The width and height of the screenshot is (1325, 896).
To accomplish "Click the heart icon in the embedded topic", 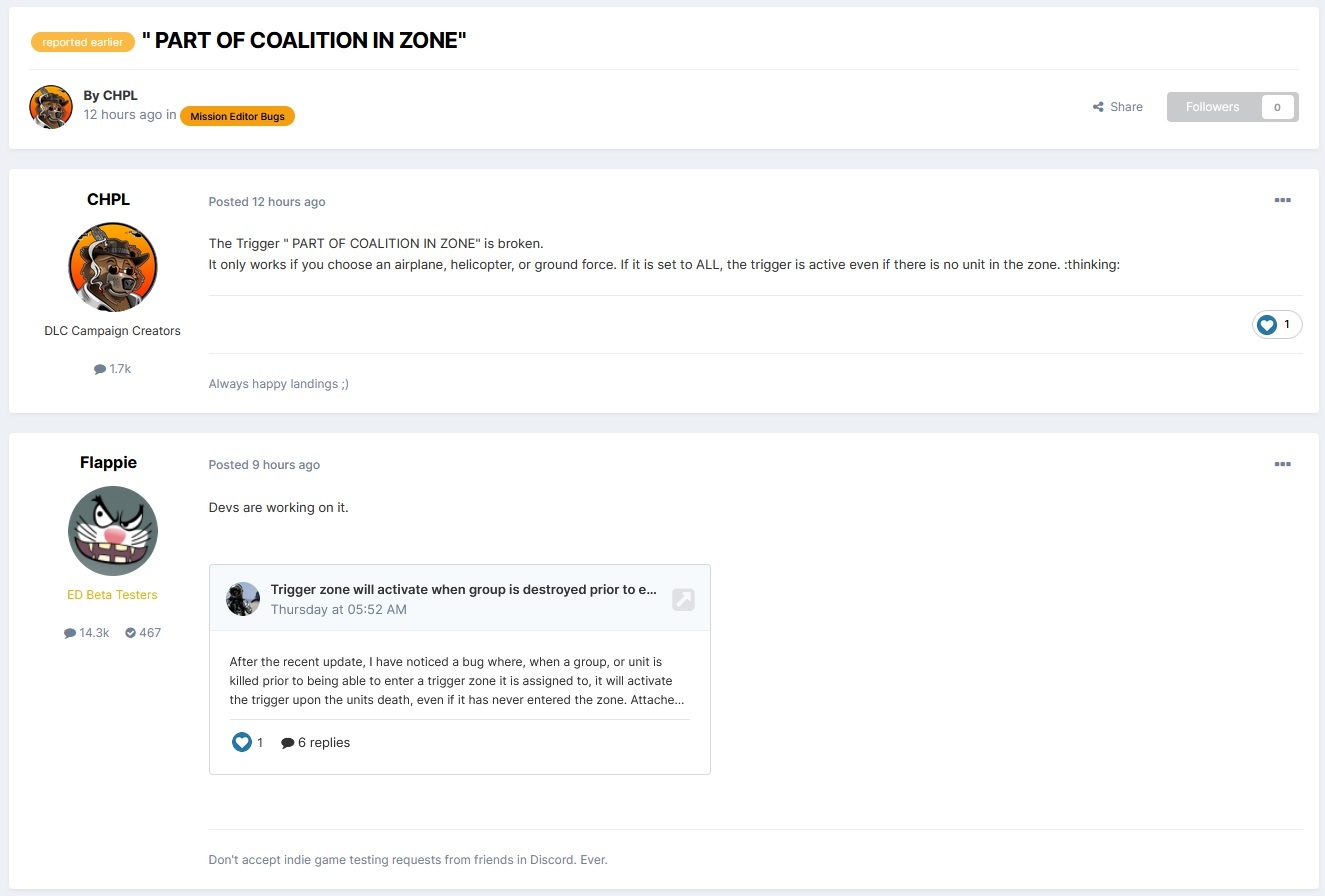I will point(242,742).
